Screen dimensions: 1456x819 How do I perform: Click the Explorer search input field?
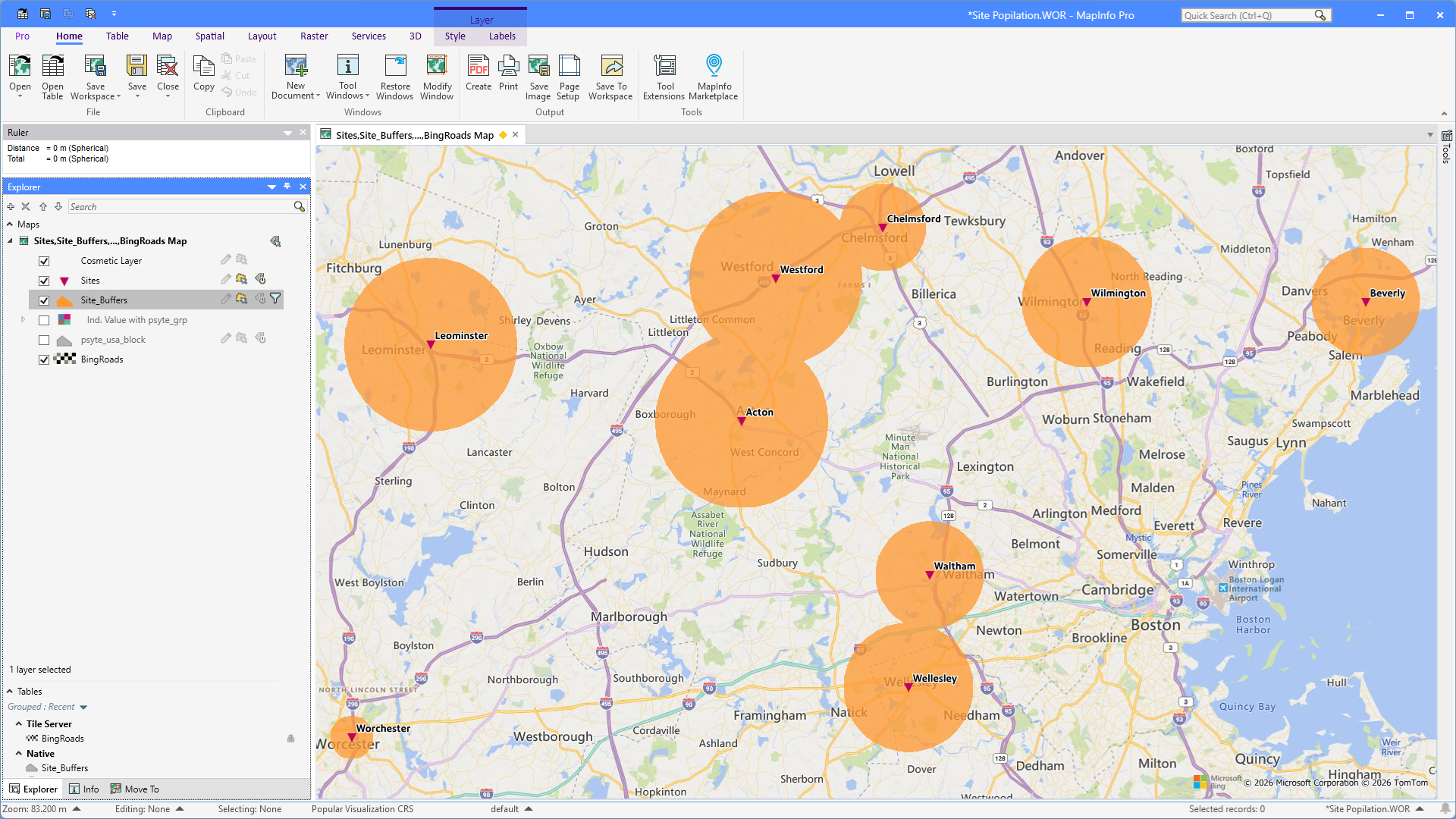coord(180,207)
